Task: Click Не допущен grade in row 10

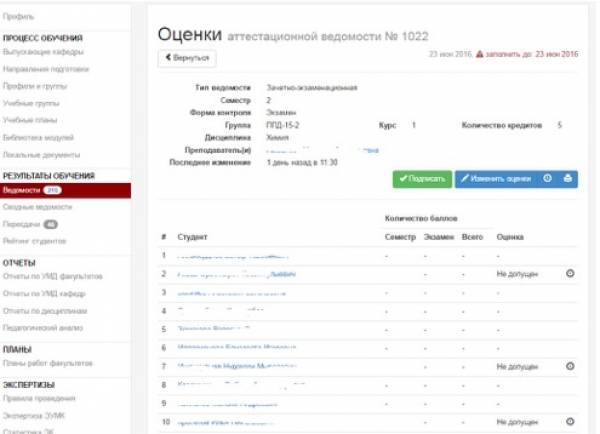Action: (x=517, y=422)
